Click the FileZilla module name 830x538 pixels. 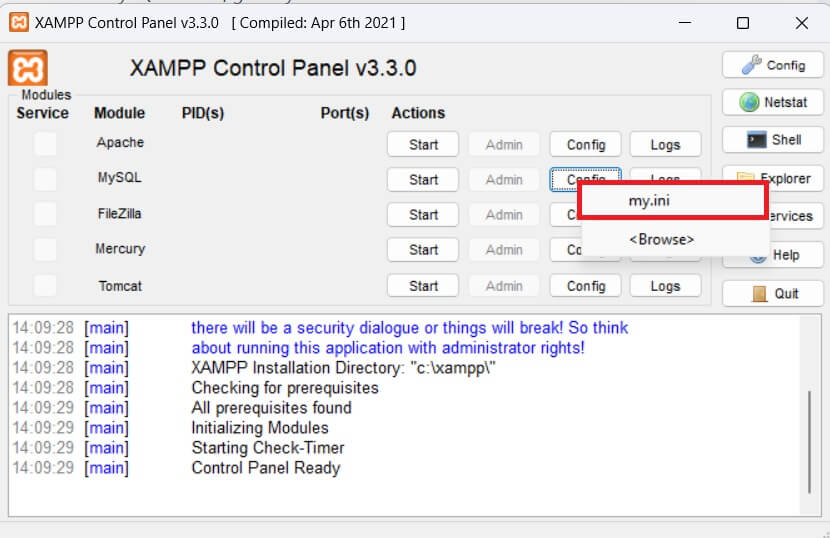coord(120,213)
